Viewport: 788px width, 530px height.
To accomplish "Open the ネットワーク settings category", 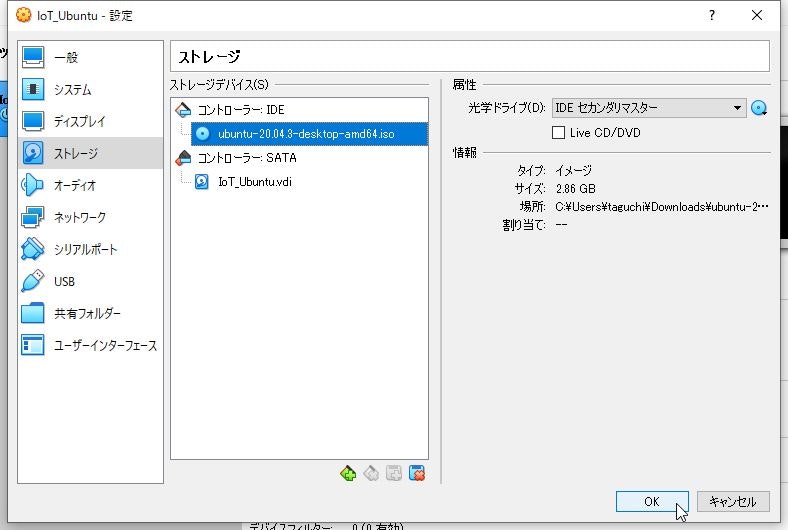I will click(90, 218).
